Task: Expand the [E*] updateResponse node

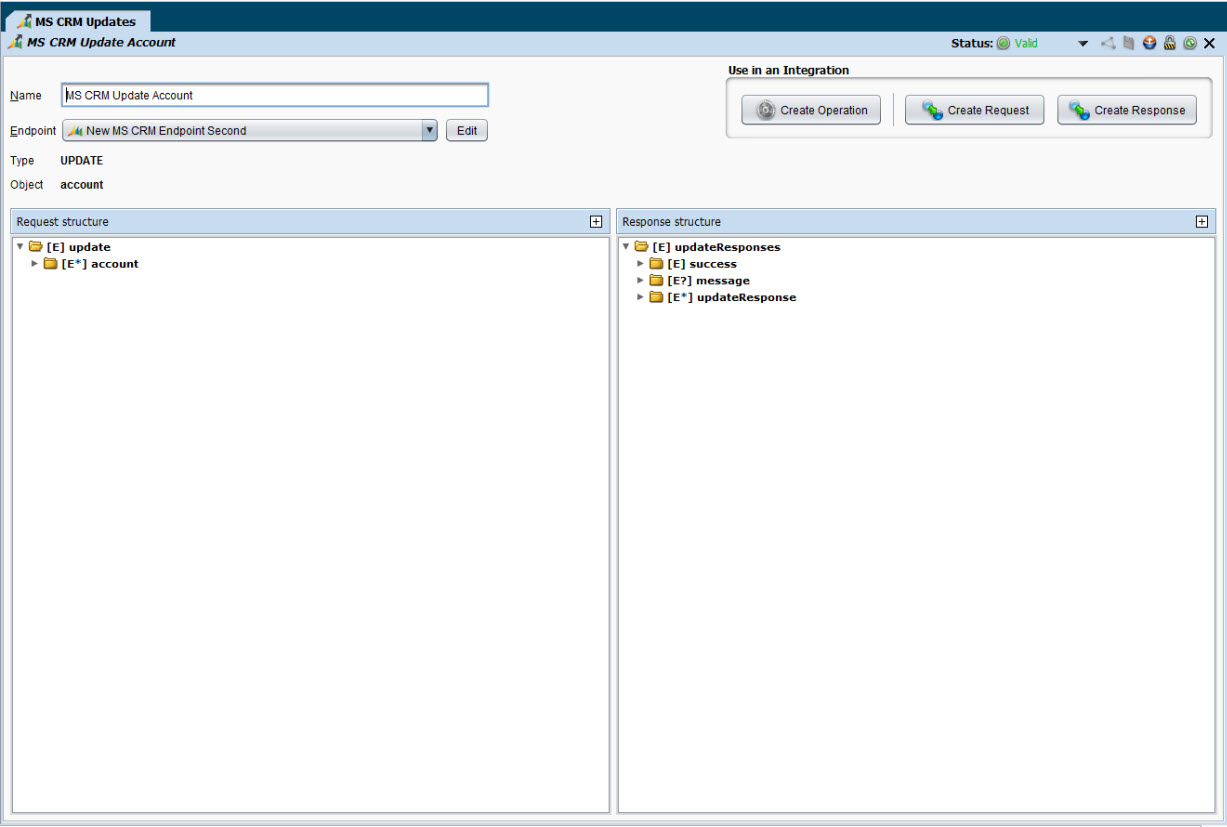Action: tap(641, 297)
